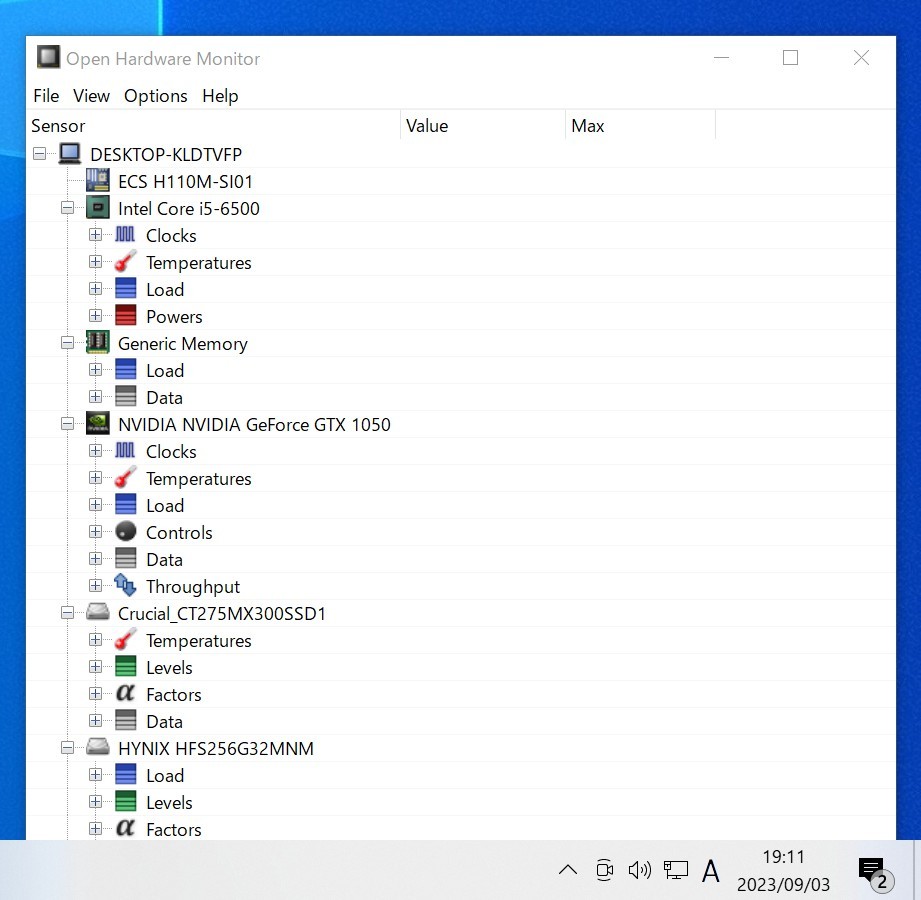Image resolution: width=921 pixels, height=900 pixels.
Task: Expand the Throughput node
Action: coord(95,586)
